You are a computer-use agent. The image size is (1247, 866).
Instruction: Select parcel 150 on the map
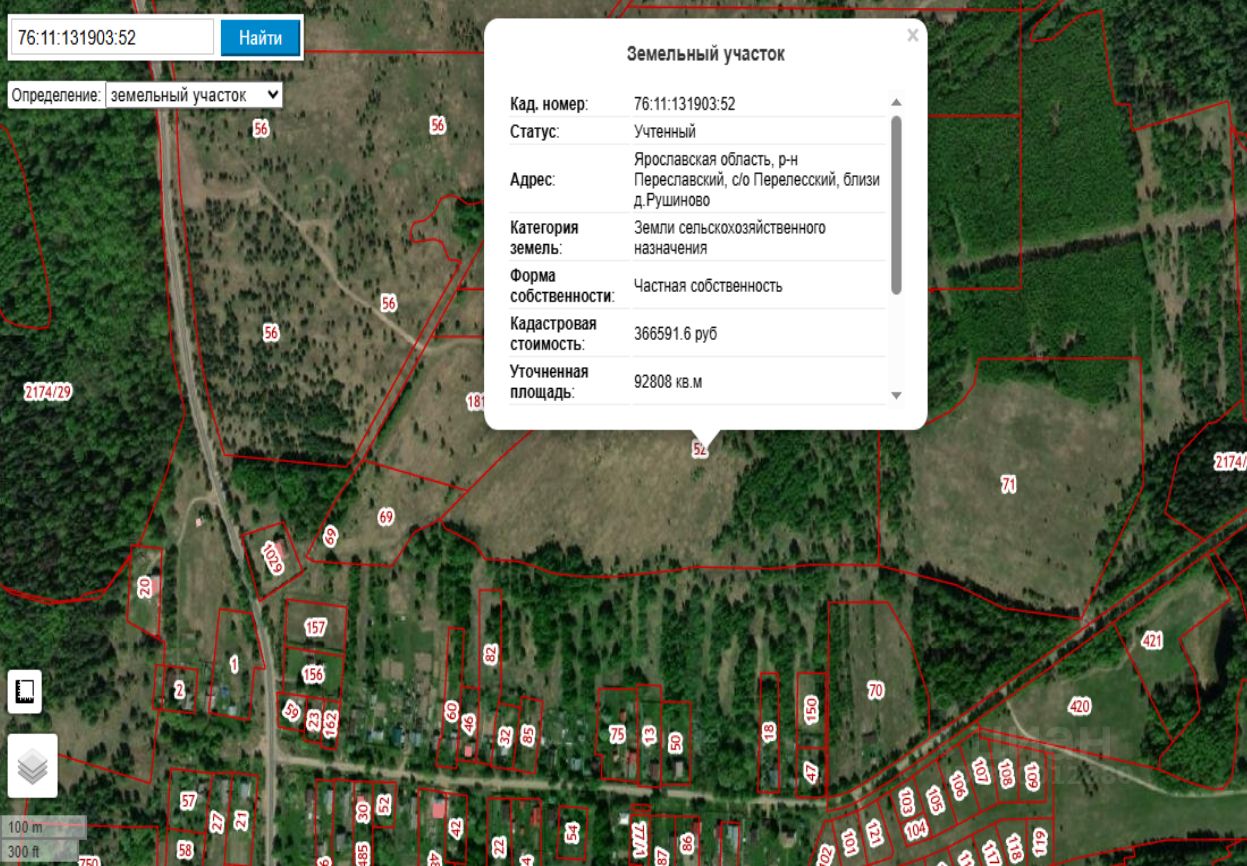coord(811,709)
